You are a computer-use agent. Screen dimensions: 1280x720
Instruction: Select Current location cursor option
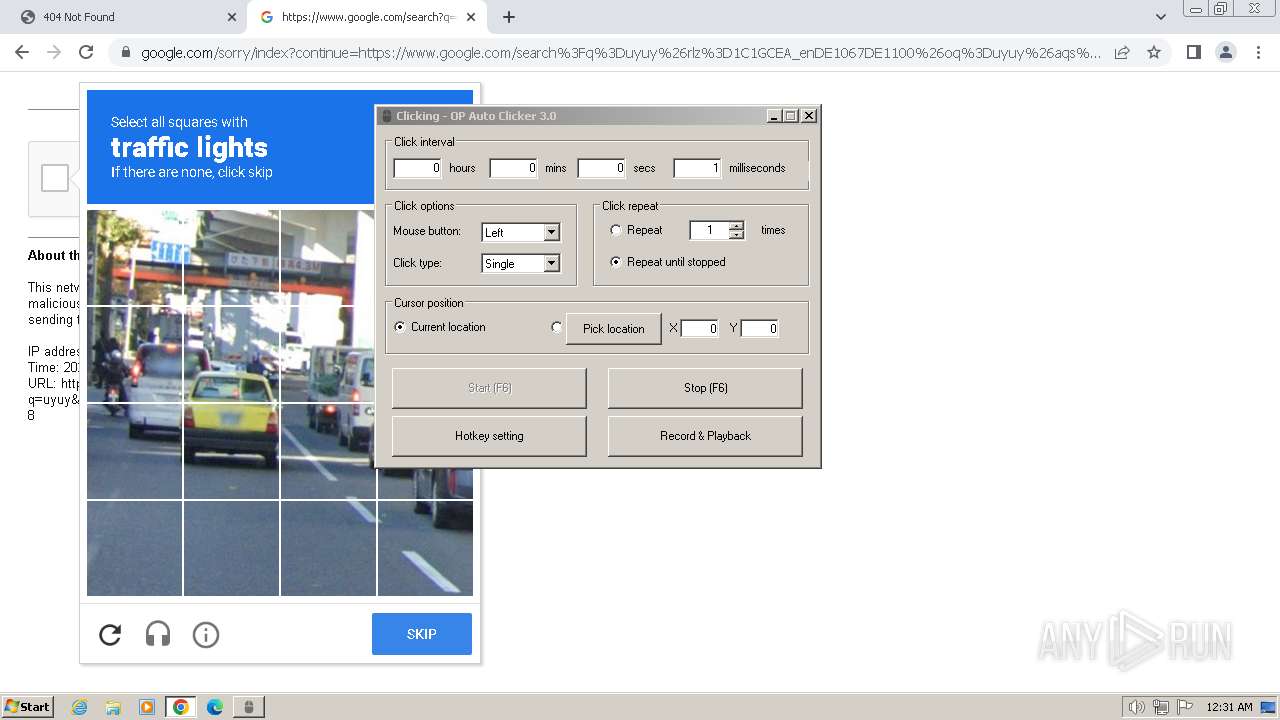point(400,327)
